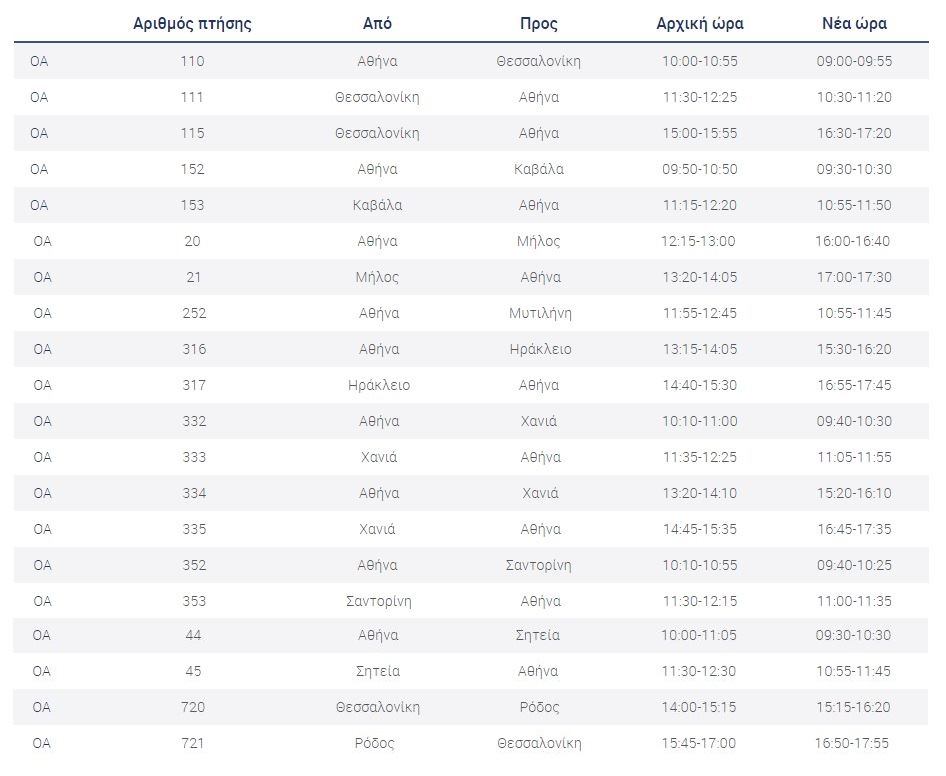Select new time 16:55-17:45
This screenshot has height=776, width=946.
[854, 385]
